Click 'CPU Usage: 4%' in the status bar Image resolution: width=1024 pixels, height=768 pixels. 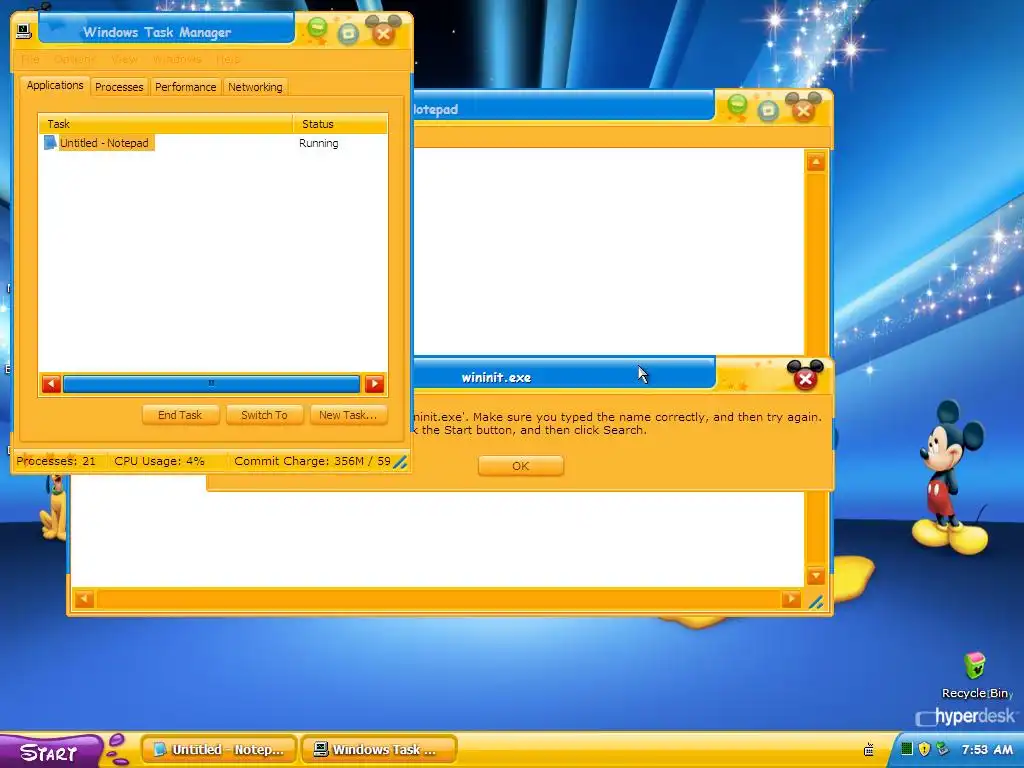point(159,461)
